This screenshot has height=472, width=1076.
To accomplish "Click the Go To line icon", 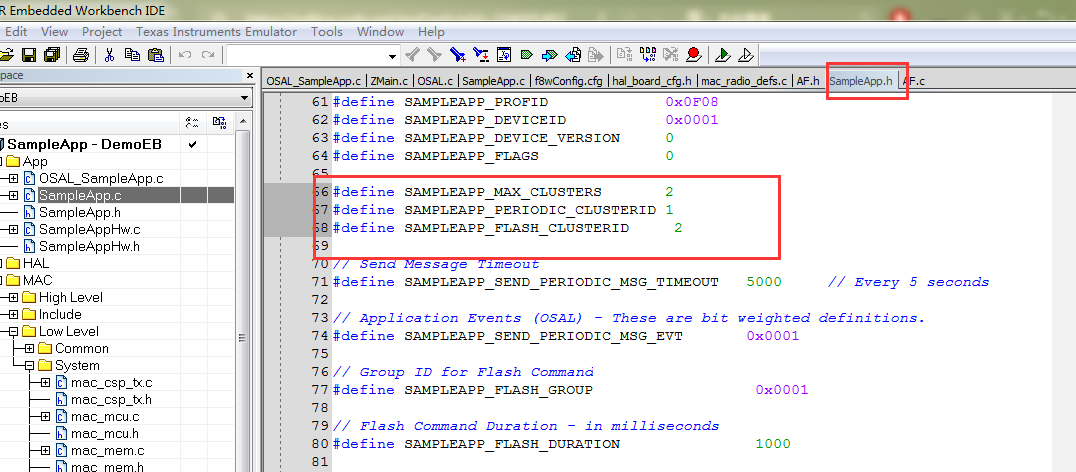I will [x=504, y=55].
